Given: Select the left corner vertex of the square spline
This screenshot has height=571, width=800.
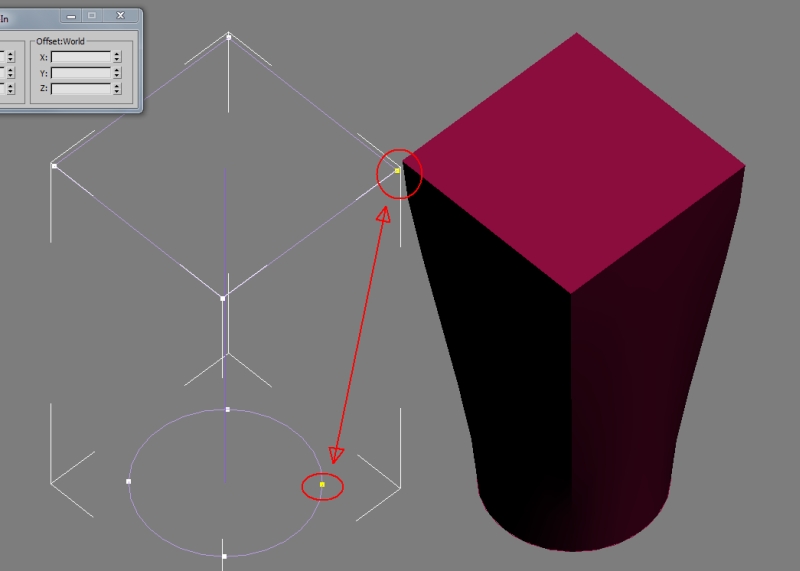Looking at the screenshot, I should pos(55,166).
